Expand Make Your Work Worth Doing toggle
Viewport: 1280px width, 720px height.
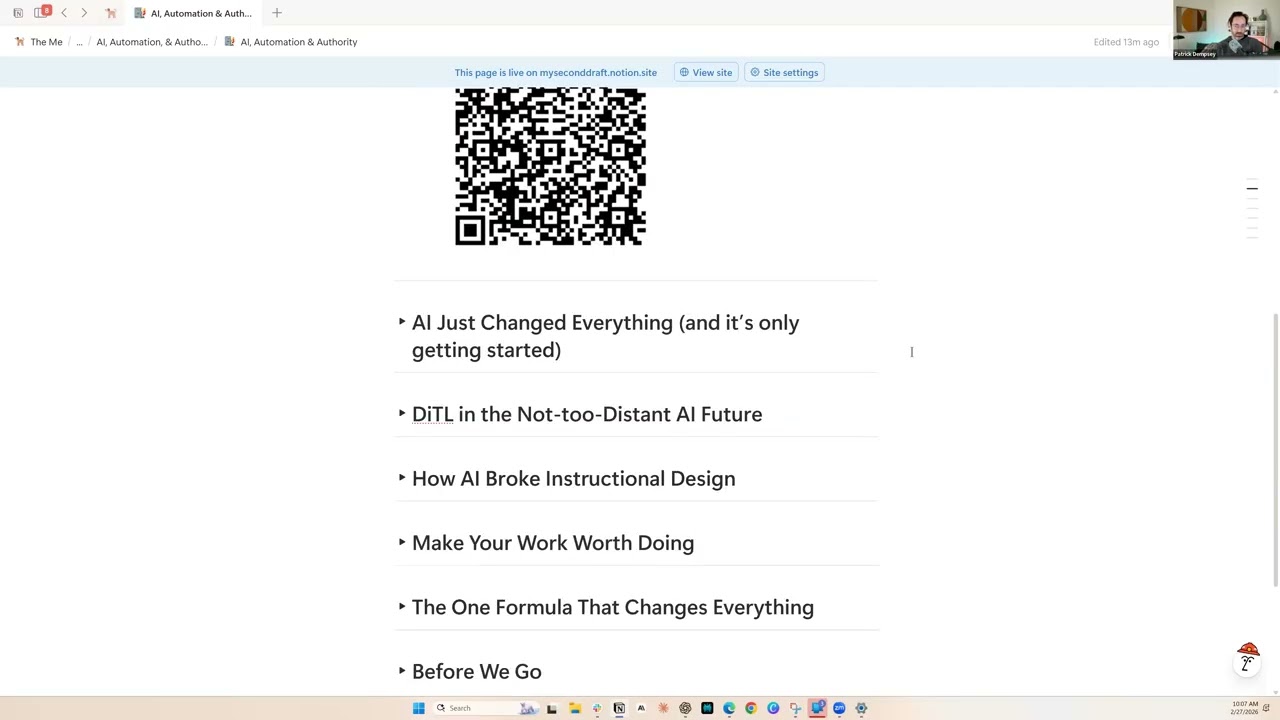coord(402,542)
